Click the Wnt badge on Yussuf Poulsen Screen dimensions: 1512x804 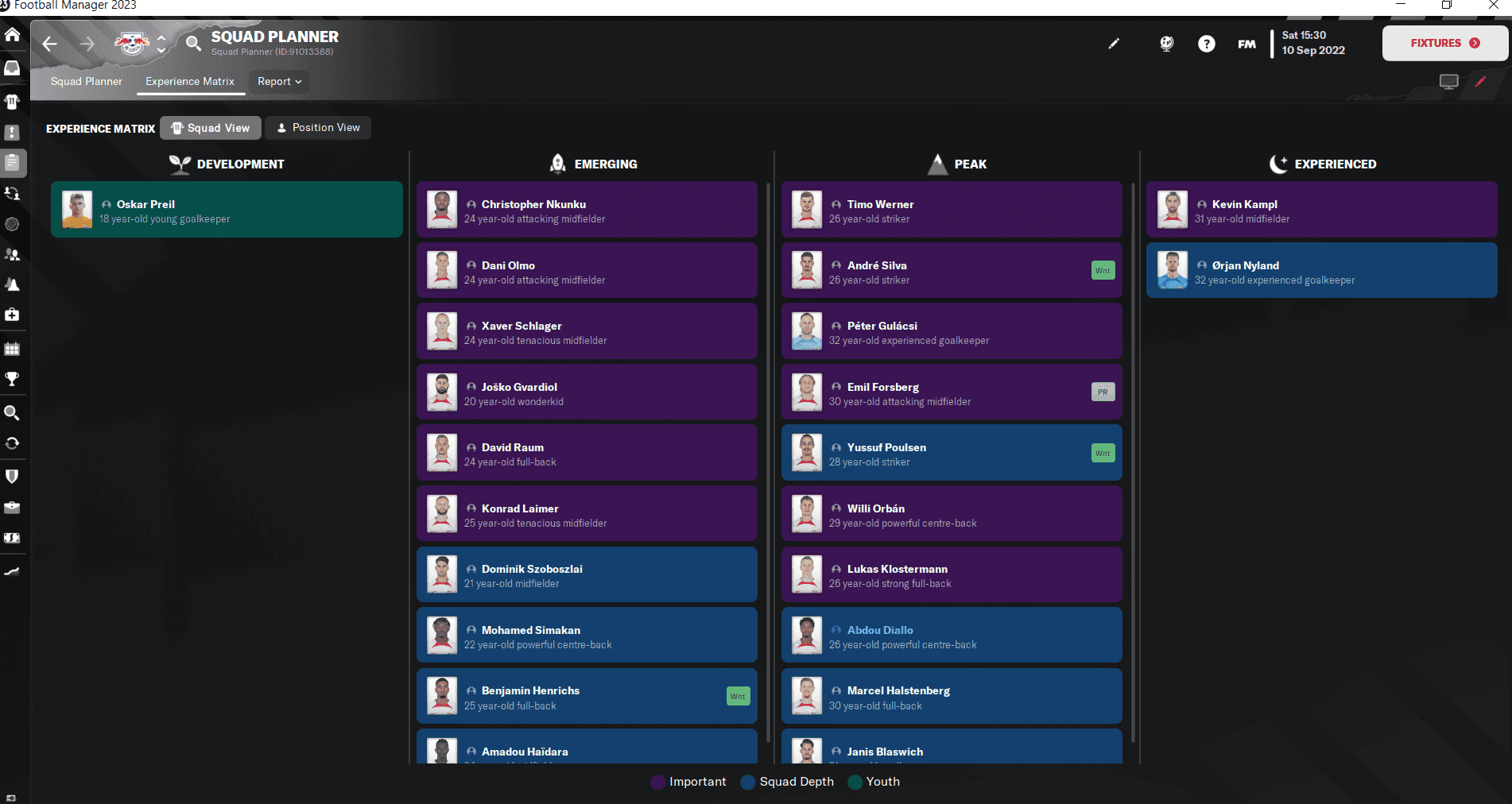click(1103, 453)
